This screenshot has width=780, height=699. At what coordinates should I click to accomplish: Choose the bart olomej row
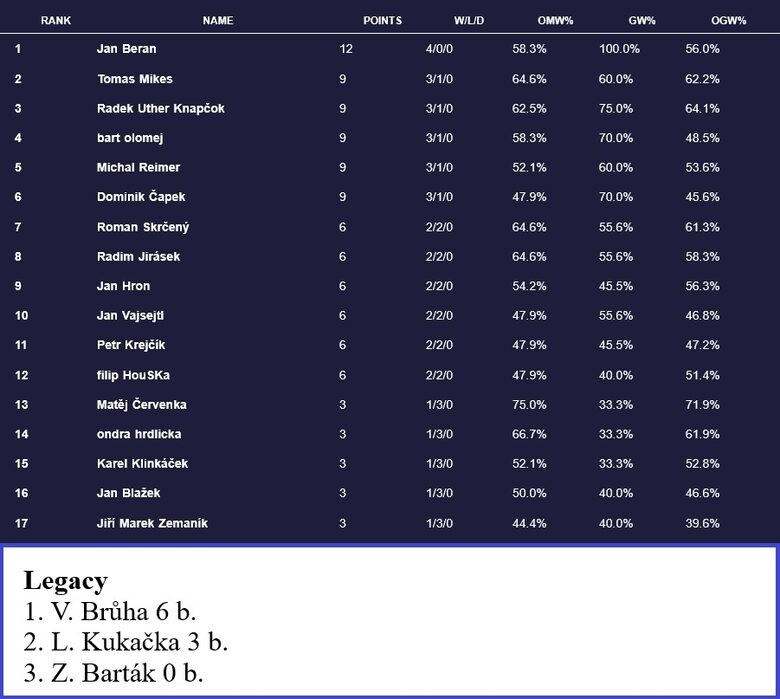pyautogui.click(x=390, y=138)
